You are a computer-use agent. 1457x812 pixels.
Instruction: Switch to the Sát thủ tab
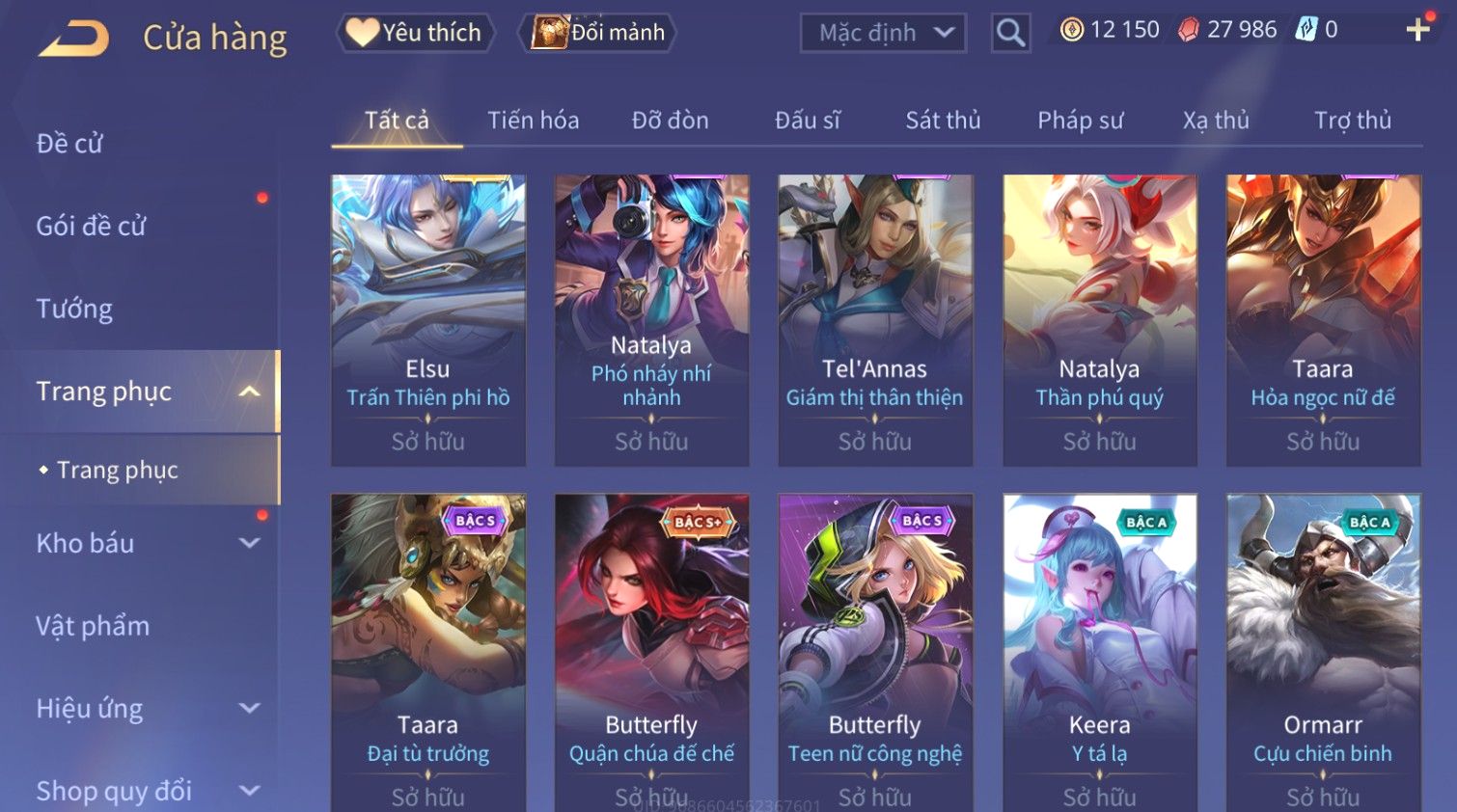pyautogui.click(x=943, y=121)
